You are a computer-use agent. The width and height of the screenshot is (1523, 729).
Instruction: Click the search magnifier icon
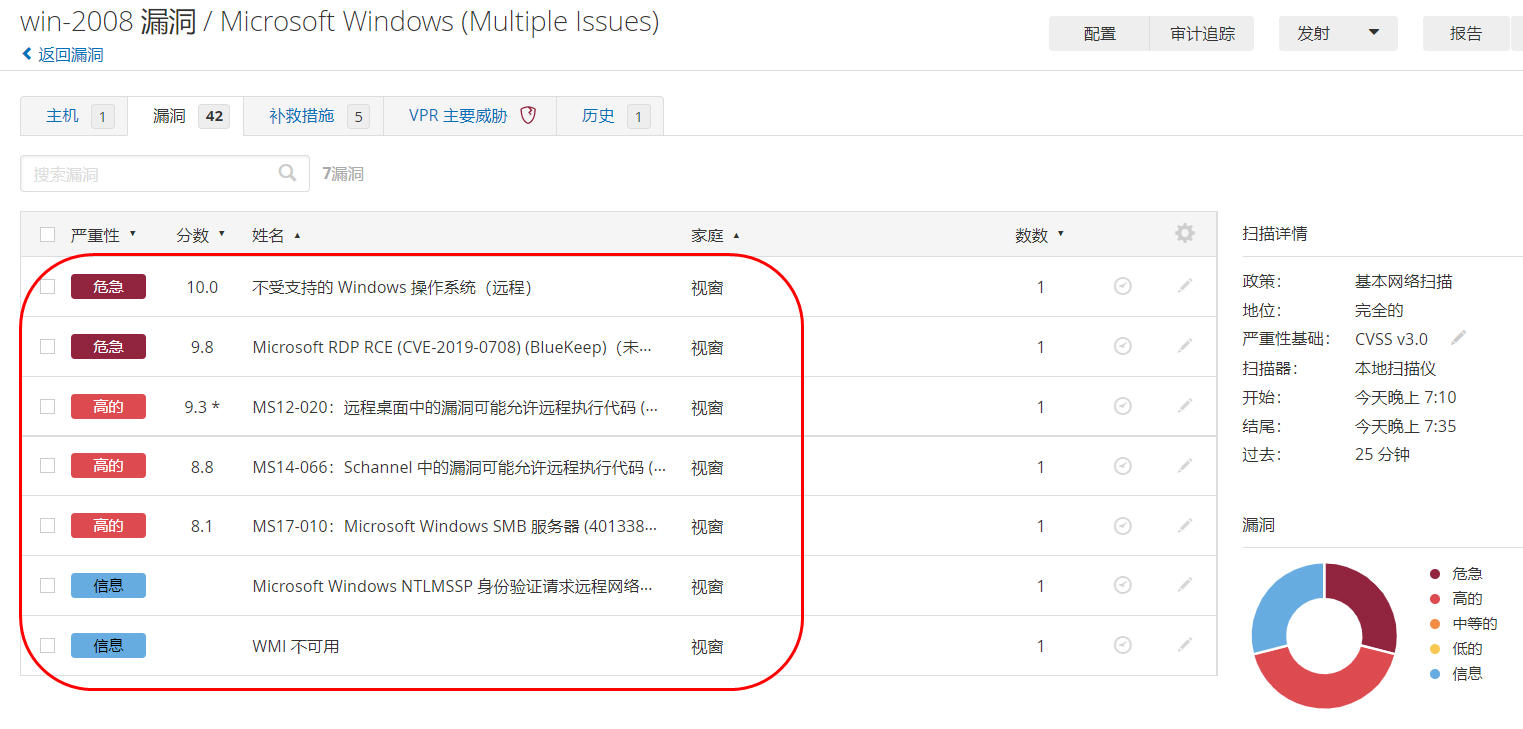click(287, 173)
